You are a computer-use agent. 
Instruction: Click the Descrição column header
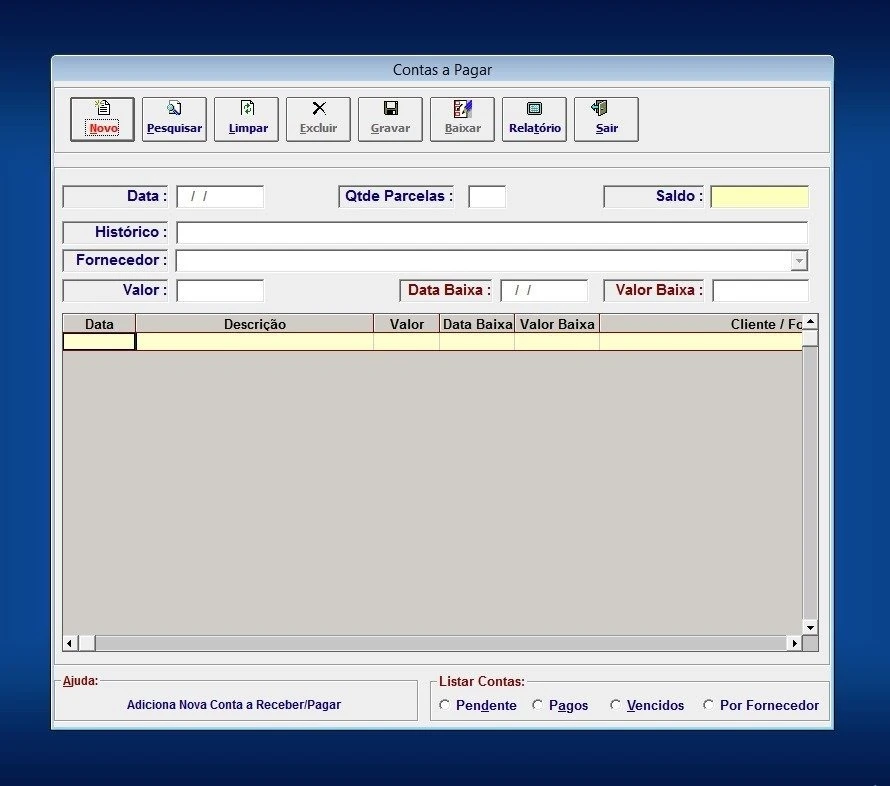tap(254, 324)
